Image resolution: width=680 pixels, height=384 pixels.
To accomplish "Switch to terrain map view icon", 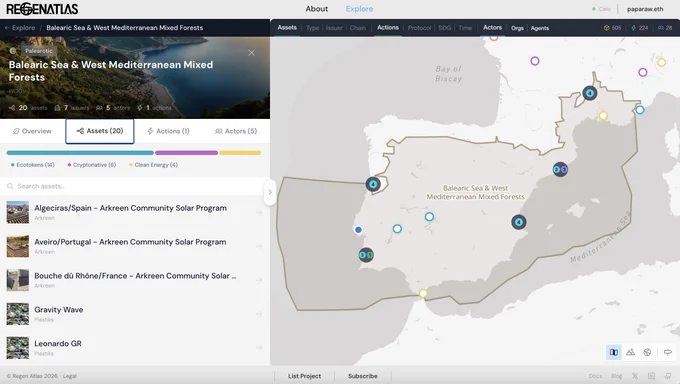I will [x=631, y=352].
